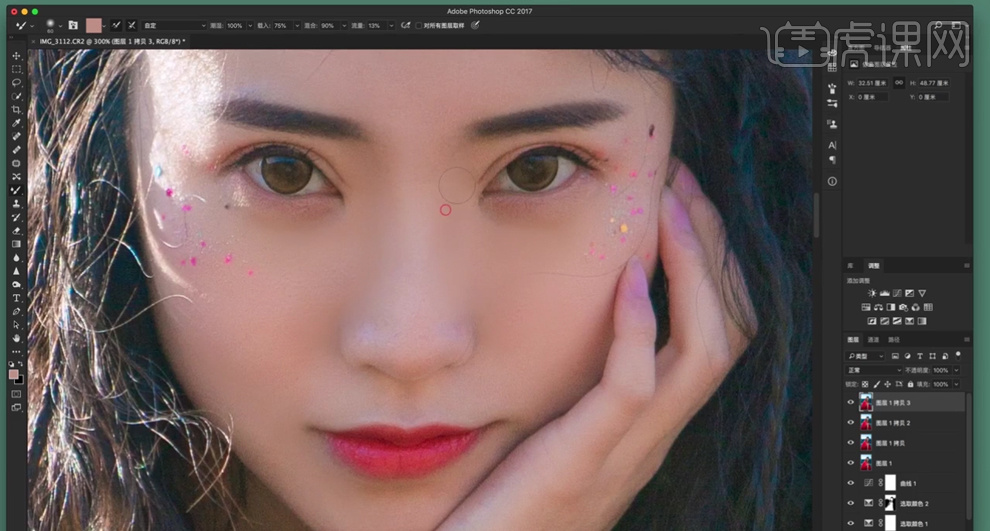Toggle the brush panel button

click(x=73, y=25)
